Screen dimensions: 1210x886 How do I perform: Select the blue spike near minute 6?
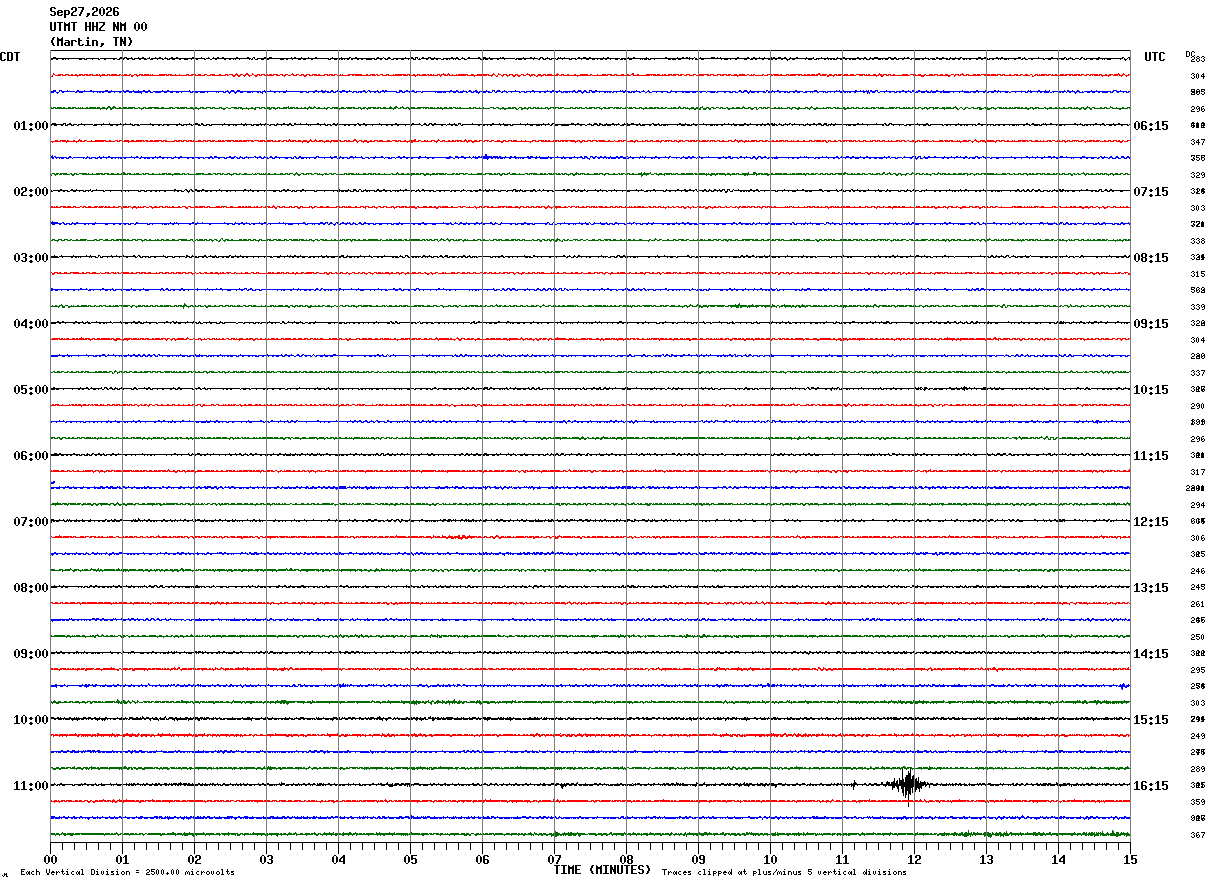click(486, 157)
